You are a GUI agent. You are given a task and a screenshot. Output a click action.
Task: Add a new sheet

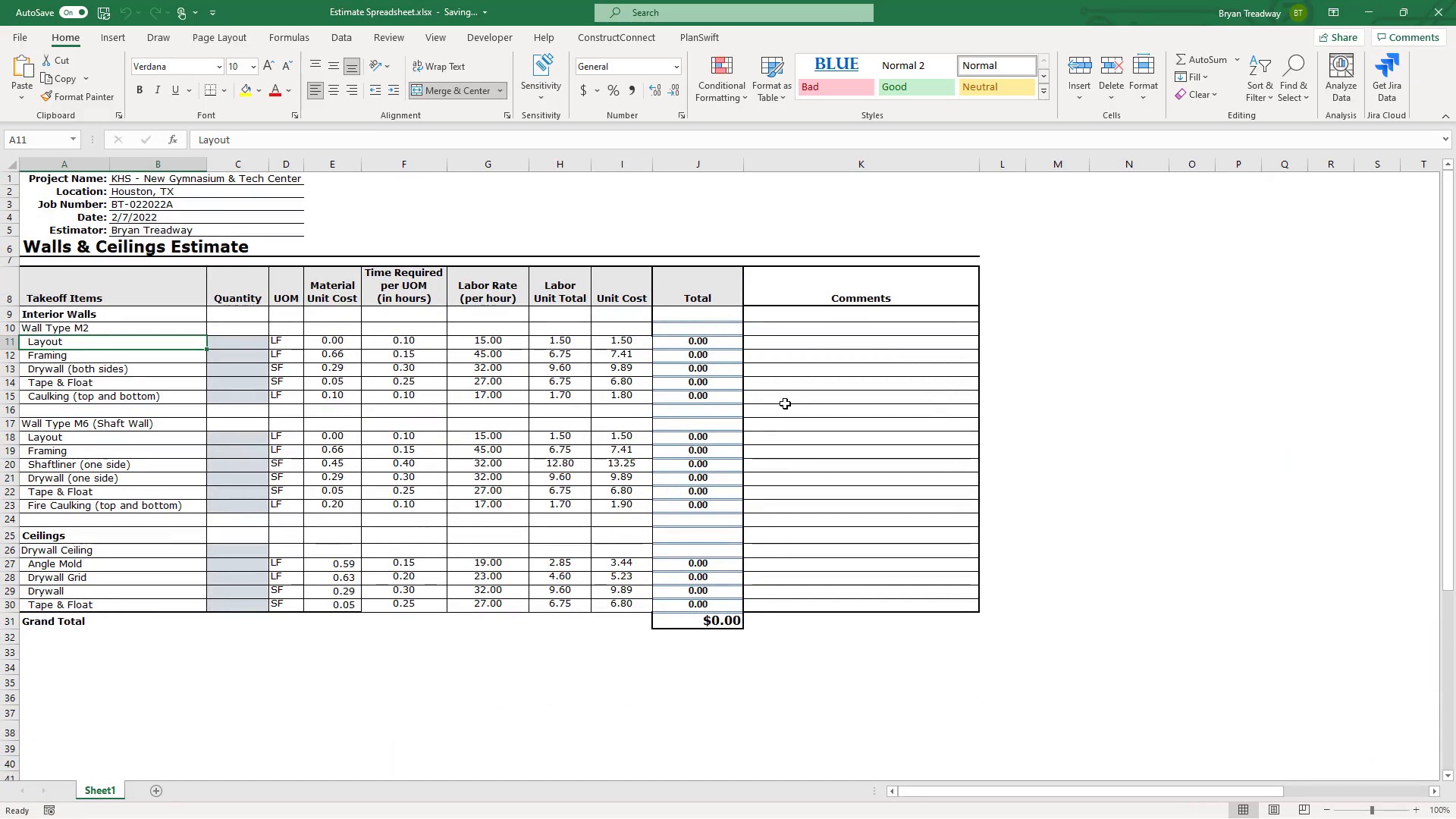click(156, 791)
